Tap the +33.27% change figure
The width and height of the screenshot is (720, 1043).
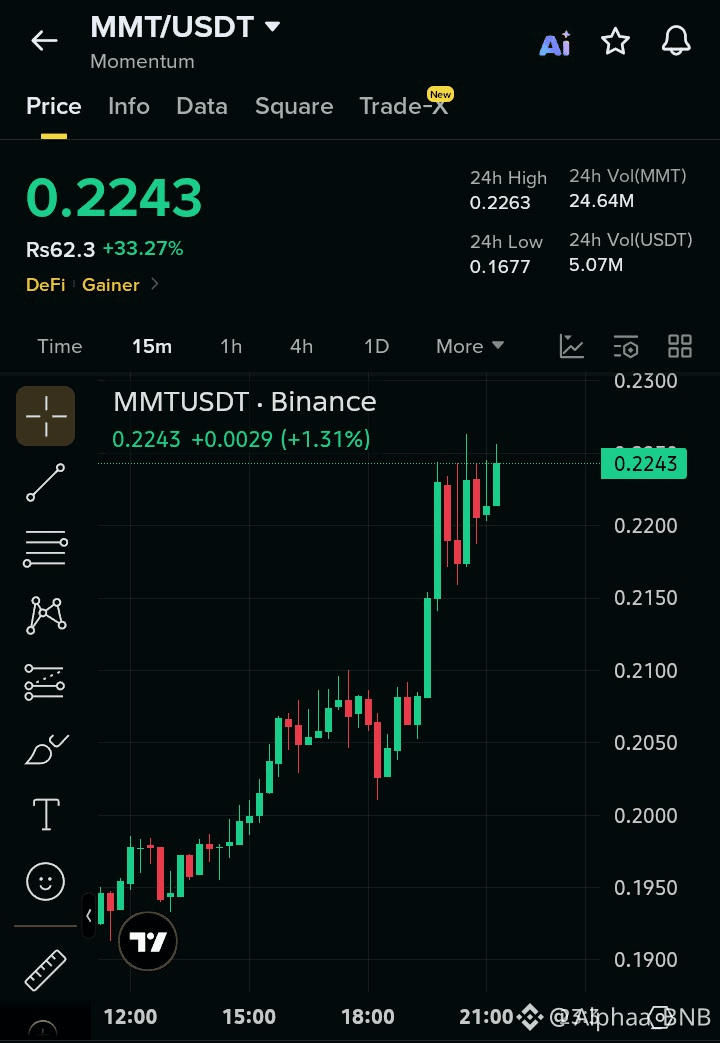point(143,249)
